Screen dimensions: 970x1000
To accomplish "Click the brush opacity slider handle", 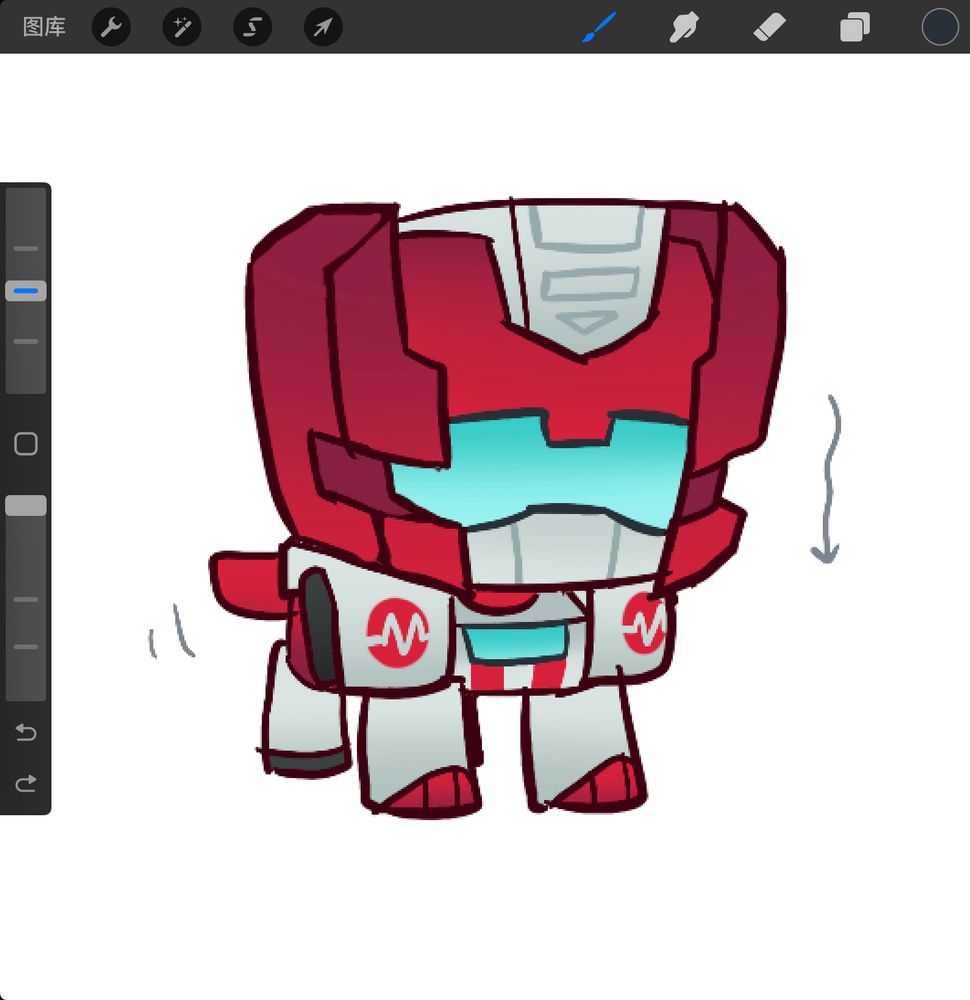I will tap(26, 505).
